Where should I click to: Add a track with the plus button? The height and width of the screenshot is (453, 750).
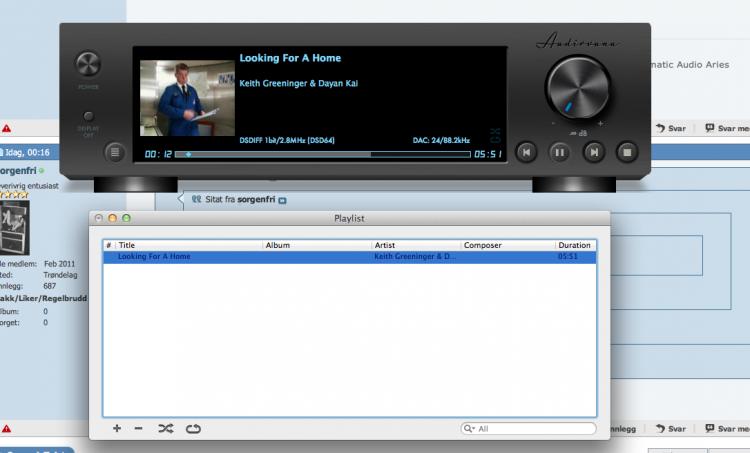pyautogui.click(x=117, y=428)
